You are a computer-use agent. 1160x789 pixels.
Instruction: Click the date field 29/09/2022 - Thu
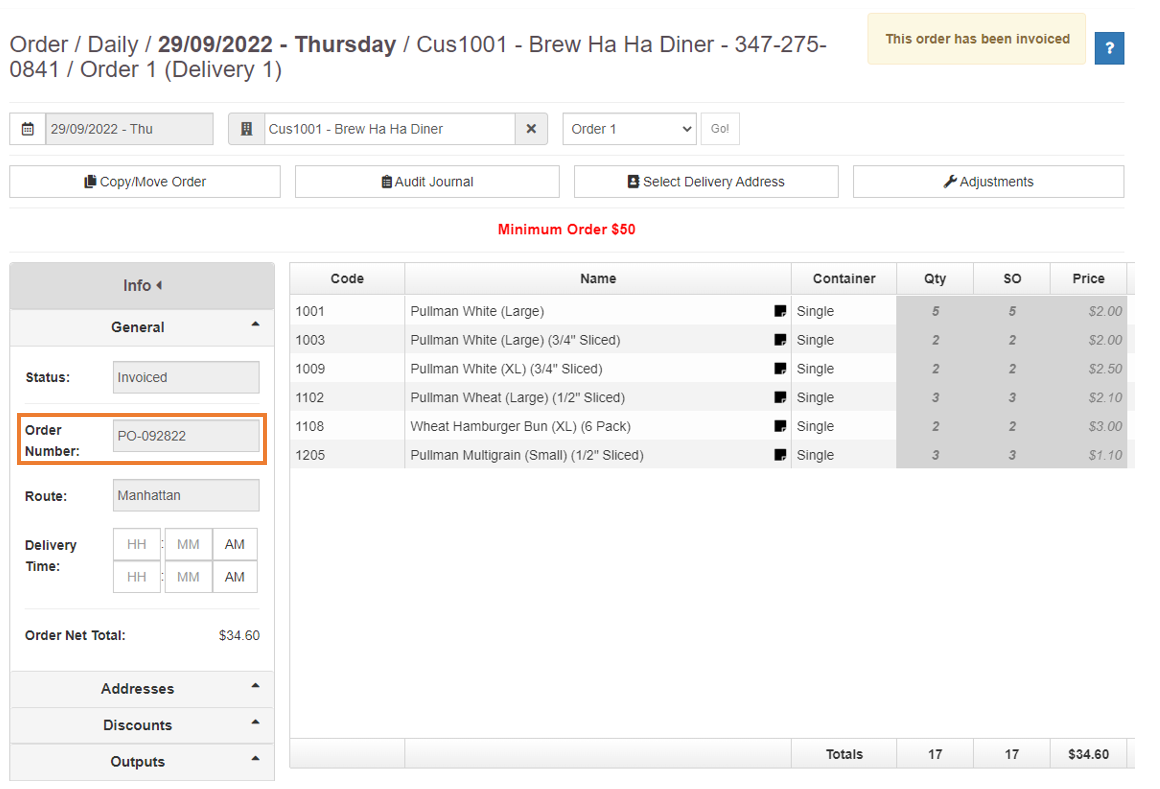coord(129,129)
